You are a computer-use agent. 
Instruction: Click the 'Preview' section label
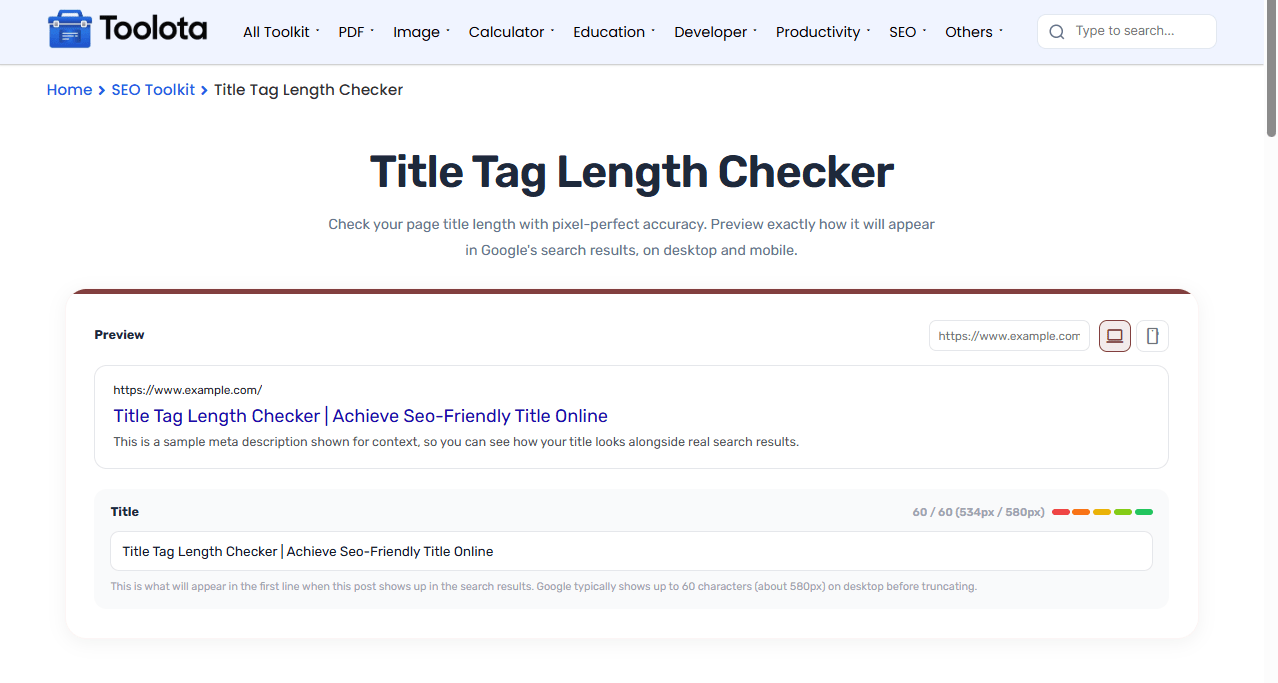(119, 335)
